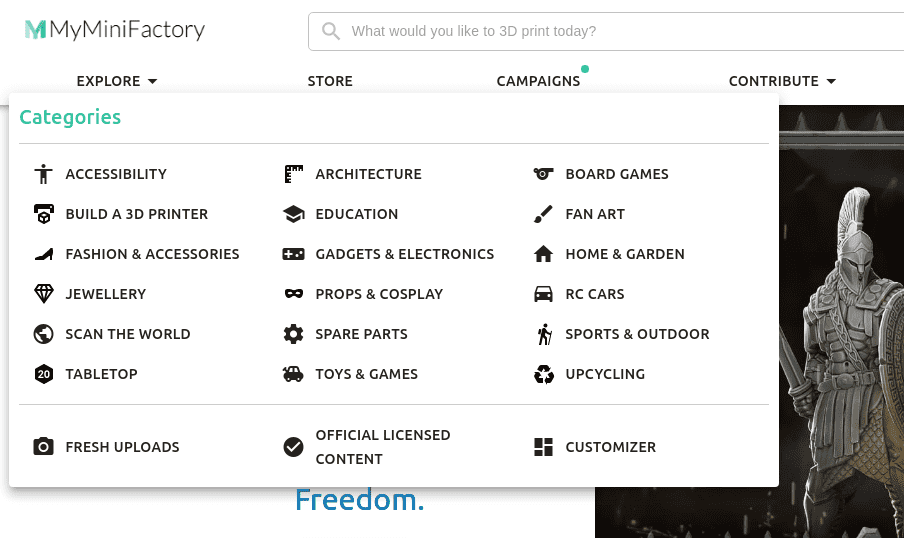Open the Store menu item

[x=330, y=81]
